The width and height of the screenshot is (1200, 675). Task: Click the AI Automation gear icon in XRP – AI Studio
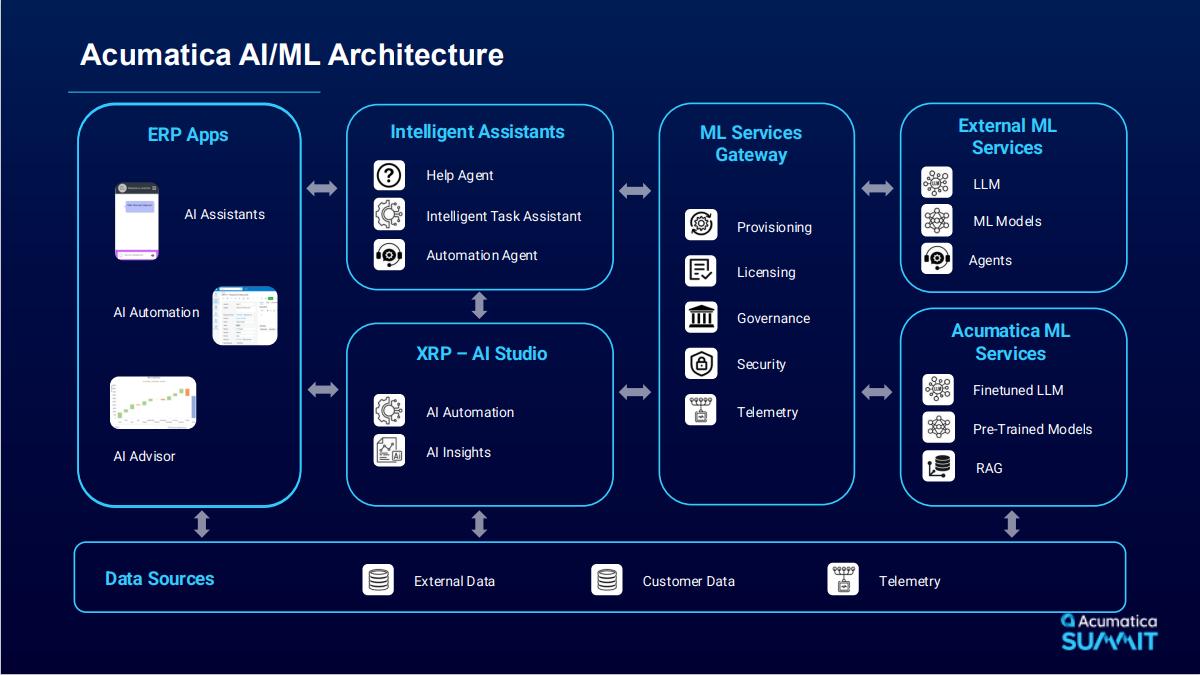[x=389, y=411]
